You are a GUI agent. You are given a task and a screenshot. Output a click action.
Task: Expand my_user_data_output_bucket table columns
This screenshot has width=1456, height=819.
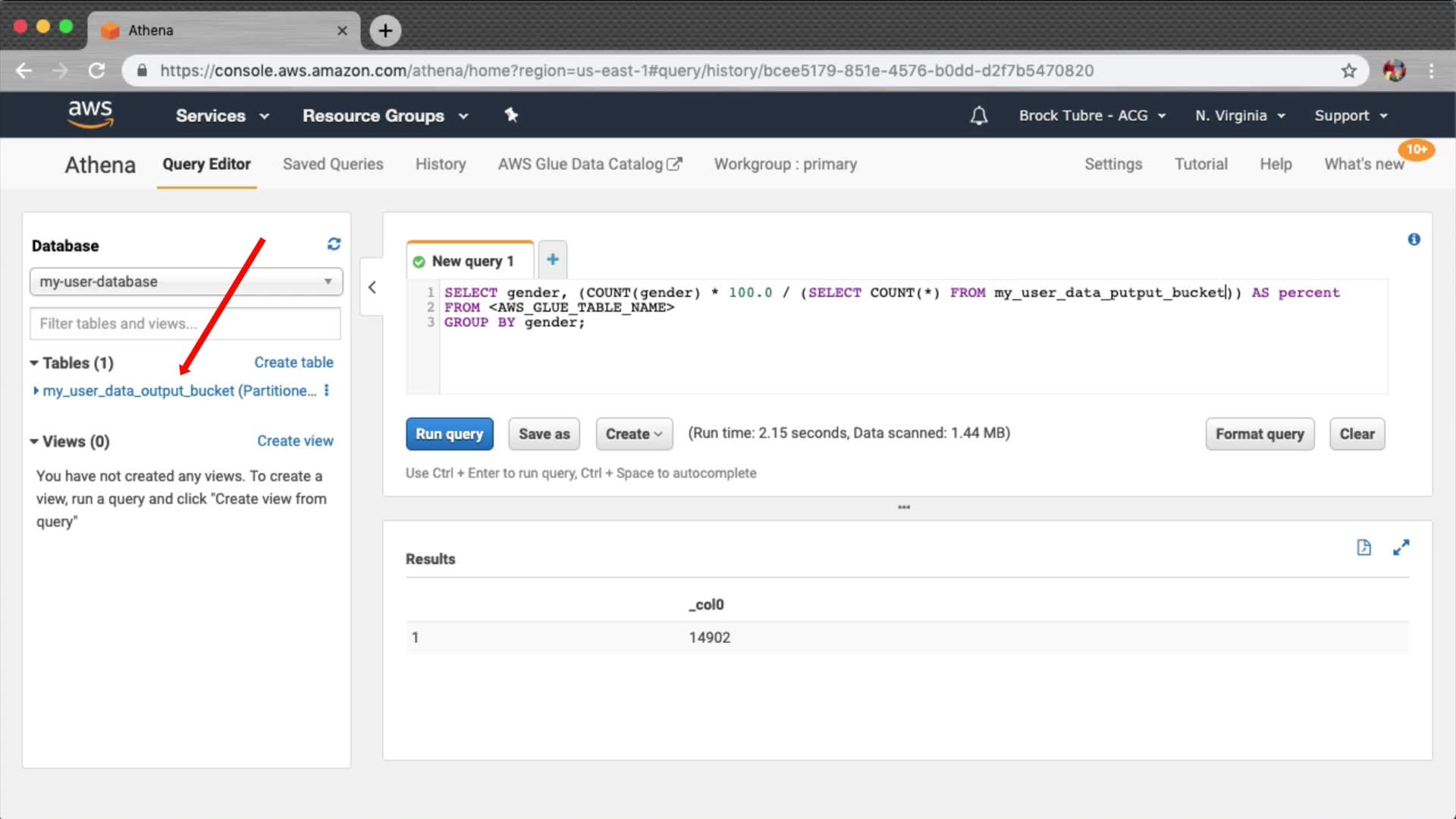pyautogui.click(x=36, y=391)
